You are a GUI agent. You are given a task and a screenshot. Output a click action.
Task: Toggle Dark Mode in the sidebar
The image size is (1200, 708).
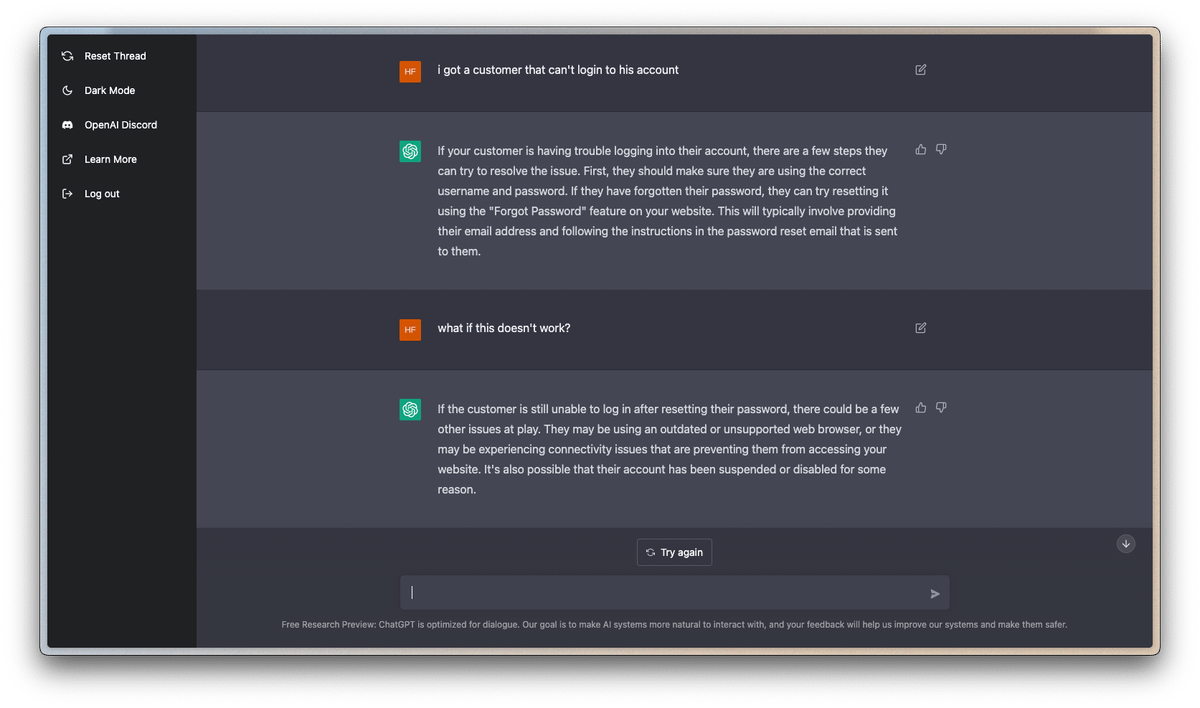pos(109,91)
